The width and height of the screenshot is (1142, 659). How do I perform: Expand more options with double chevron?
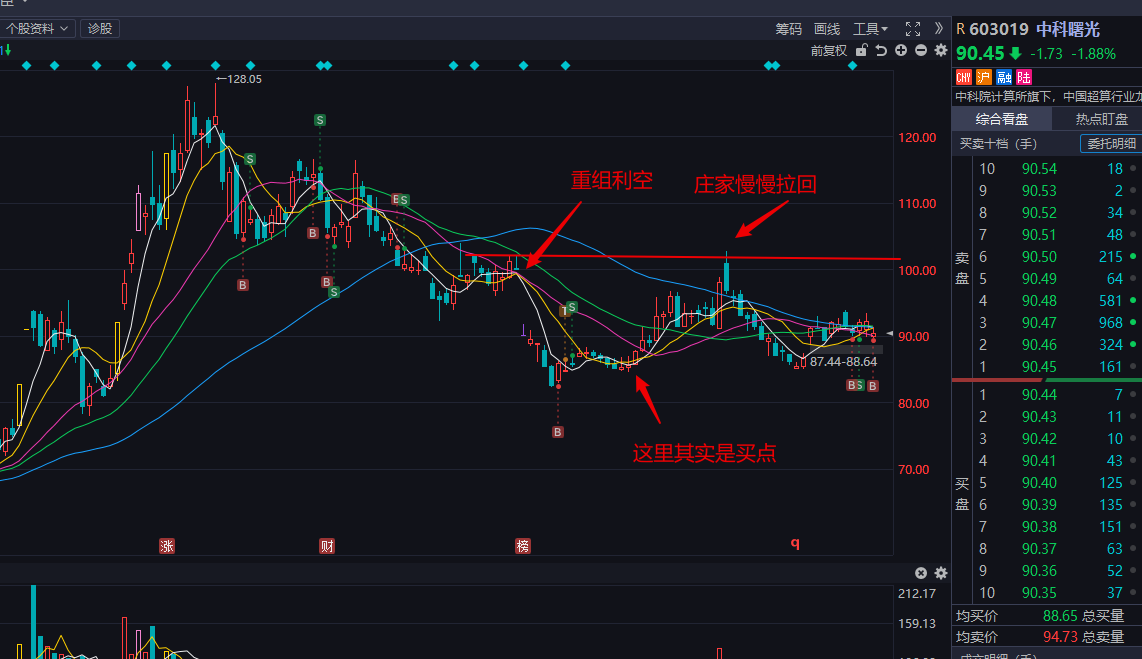(x=939, y=29)
